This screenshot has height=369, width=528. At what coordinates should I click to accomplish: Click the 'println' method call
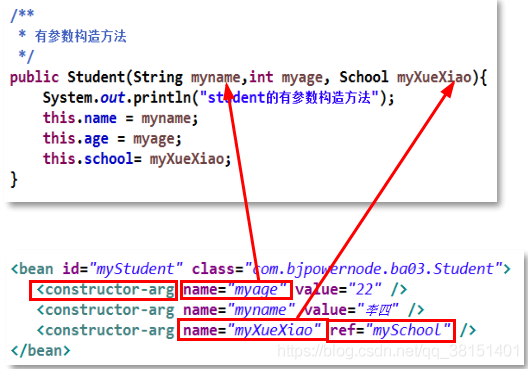point(162,98)
